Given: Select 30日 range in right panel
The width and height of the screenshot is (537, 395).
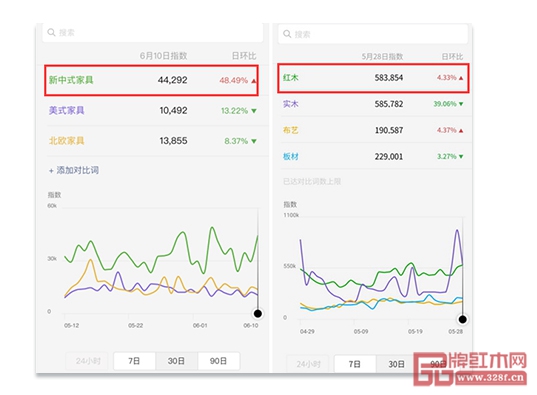Looking at the screenshot, I should tap(397, 364).
